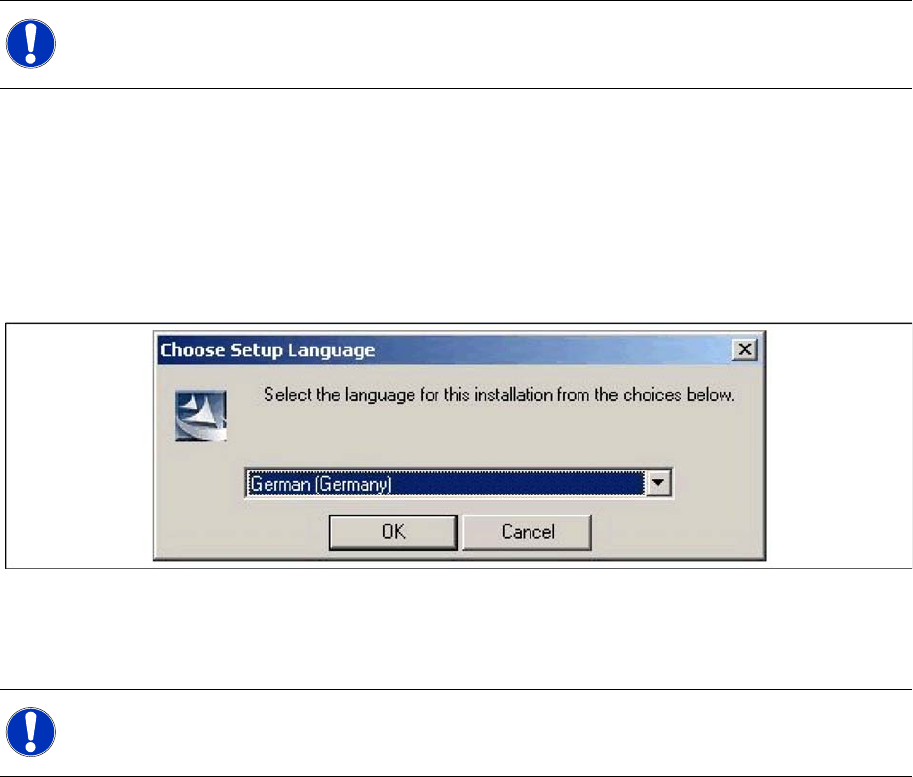Viewport: 913px width, 777px height.
Task: Expand the setup language list
Action: pyautogui.click(x=659, y=483)
